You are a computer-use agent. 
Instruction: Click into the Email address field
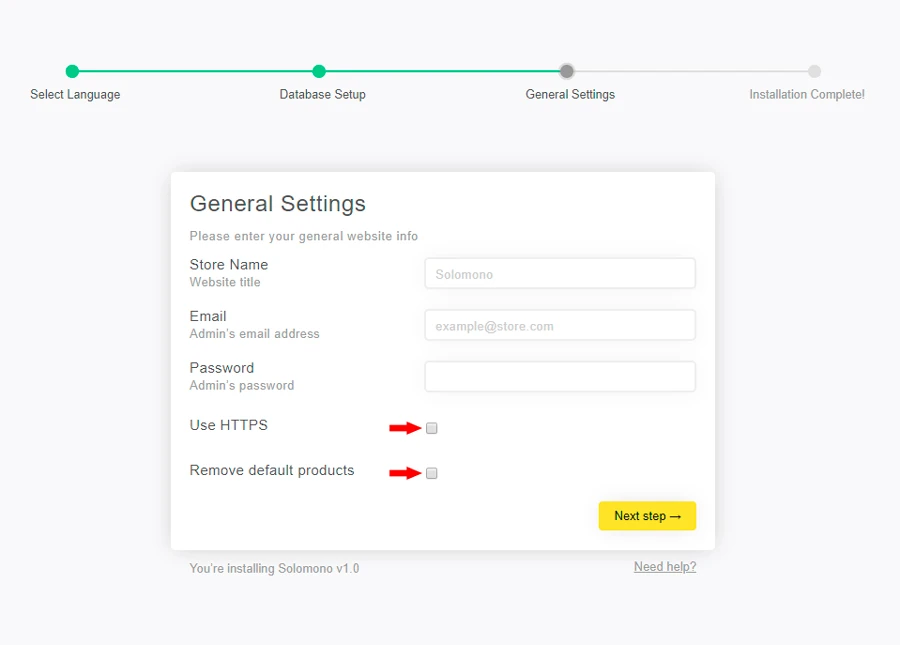[x=560, y=326]
